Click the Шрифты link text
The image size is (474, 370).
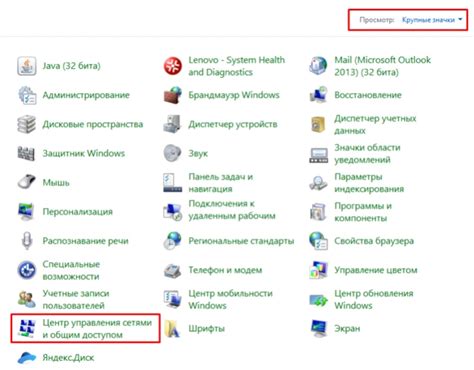[207, 329]
